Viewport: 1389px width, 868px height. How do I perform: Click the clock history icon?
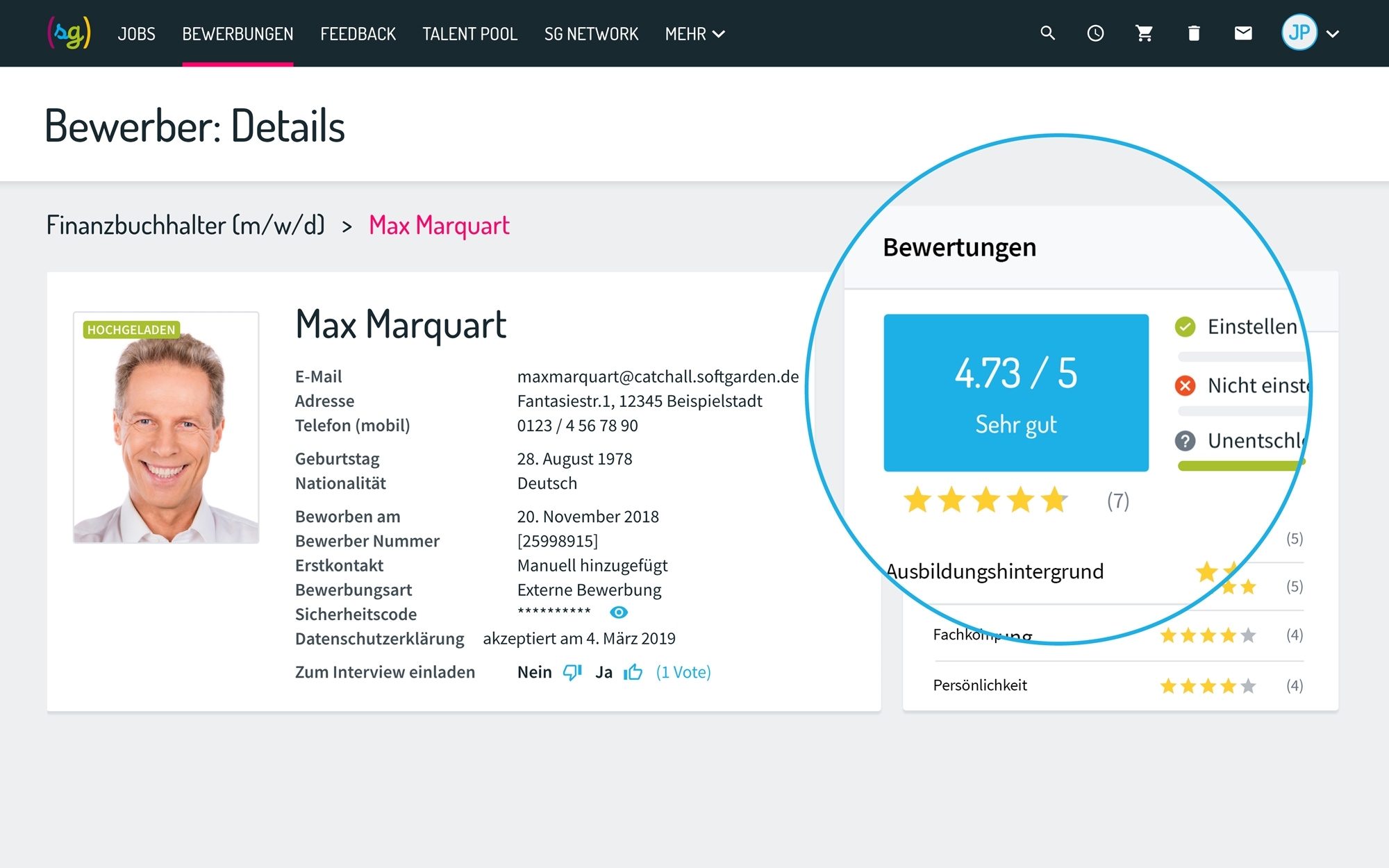click(x=1095, y=33)
